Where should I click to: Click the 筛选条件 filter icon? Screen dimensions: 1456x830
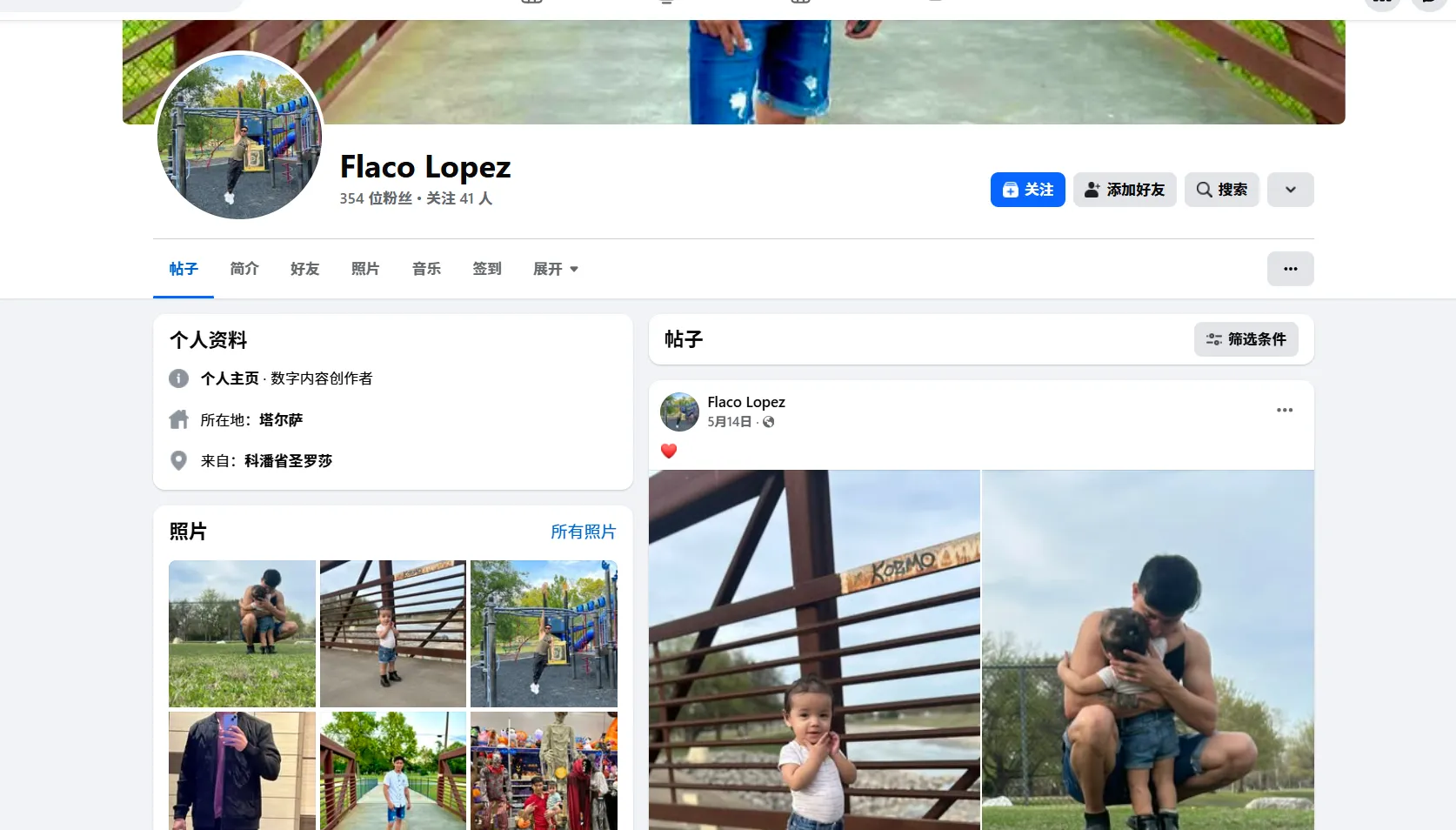coord(1214,339)
